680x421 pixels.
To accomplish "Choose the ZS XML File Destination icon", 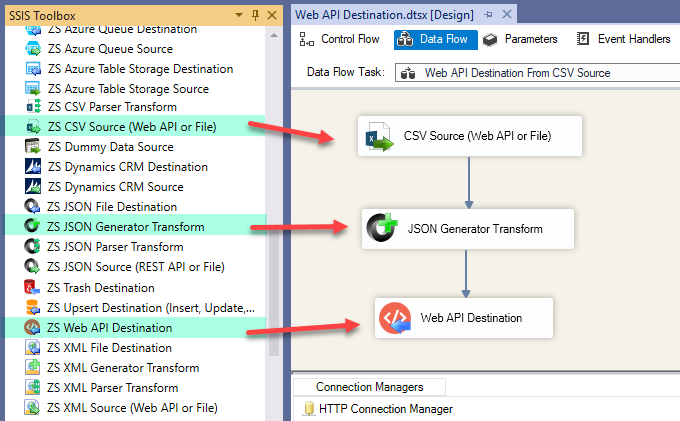I will point(32,347).
